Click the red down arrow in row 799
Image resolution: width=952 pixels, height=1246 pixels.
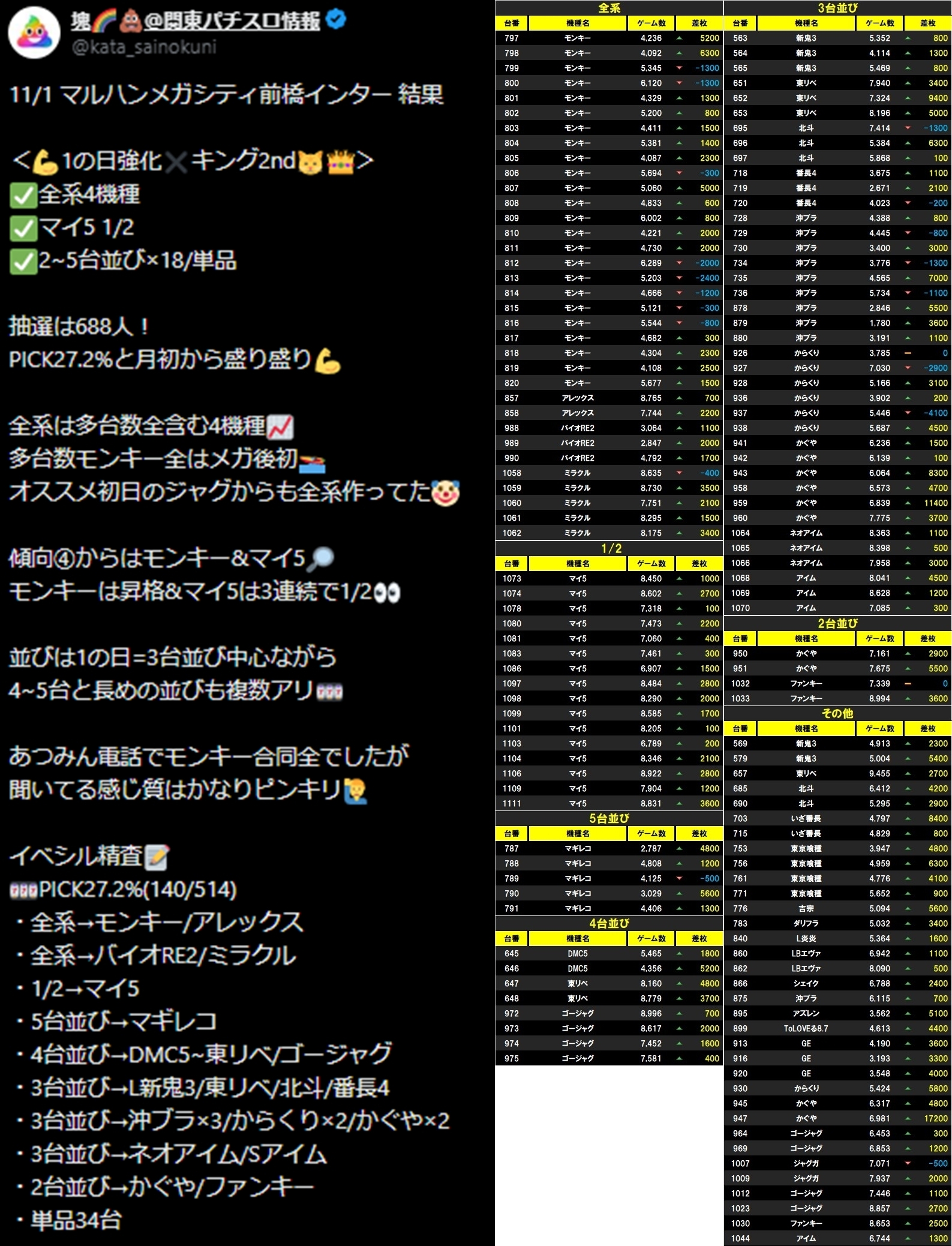(679, 68)
